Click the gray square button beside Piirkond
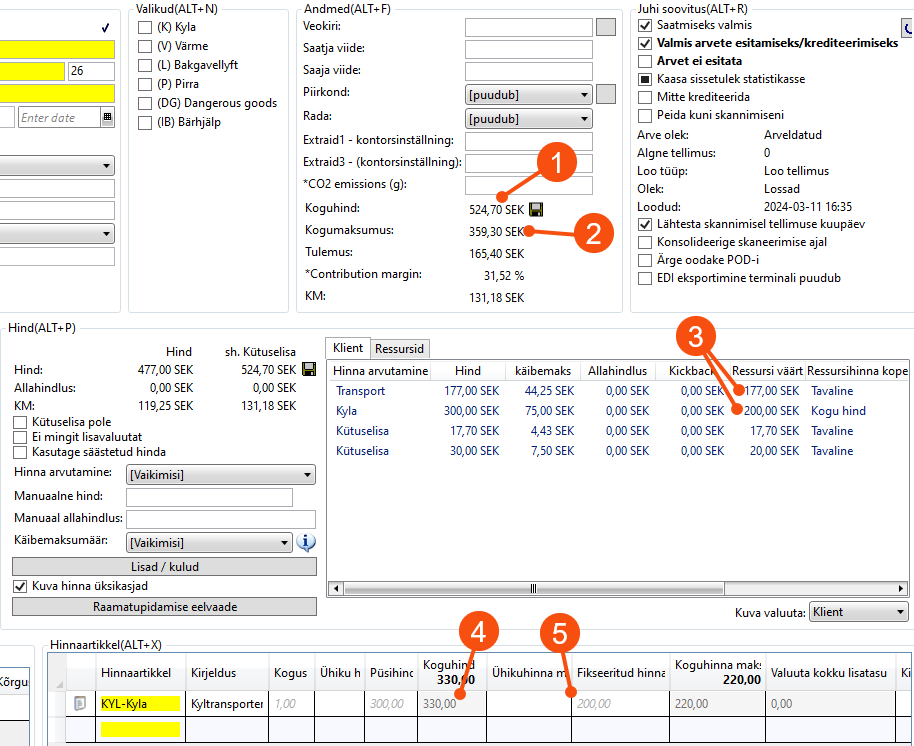 tap(605, 95)
